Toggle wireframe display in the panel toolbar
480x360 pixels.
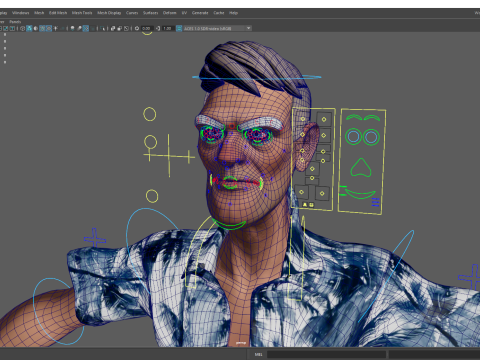pyautogui.click(x=23, y=28)
